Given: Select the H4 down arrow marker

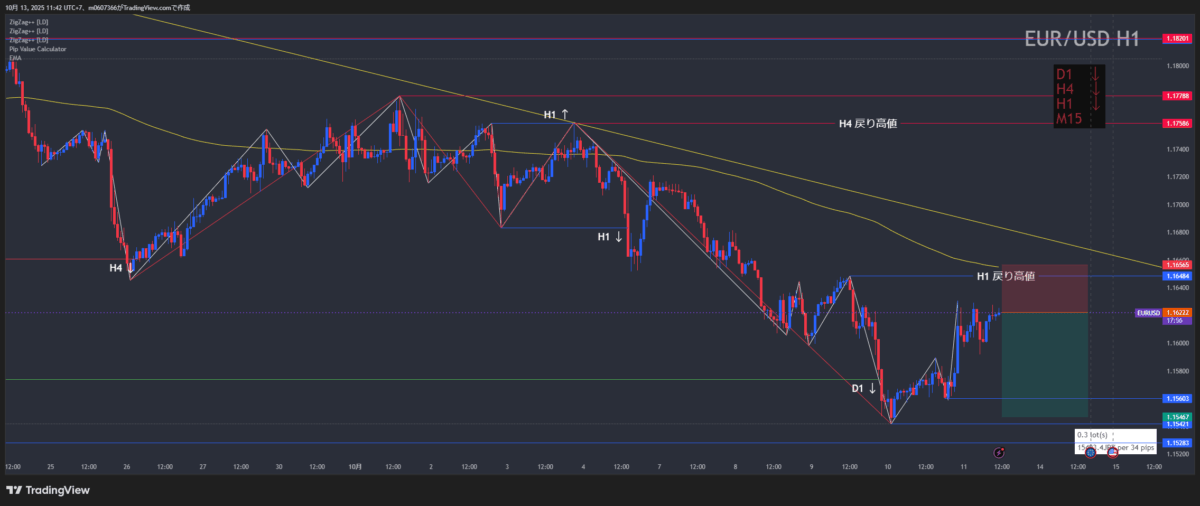Looking at the screenshot, I should pyautogui.click(x=122, y=268).
